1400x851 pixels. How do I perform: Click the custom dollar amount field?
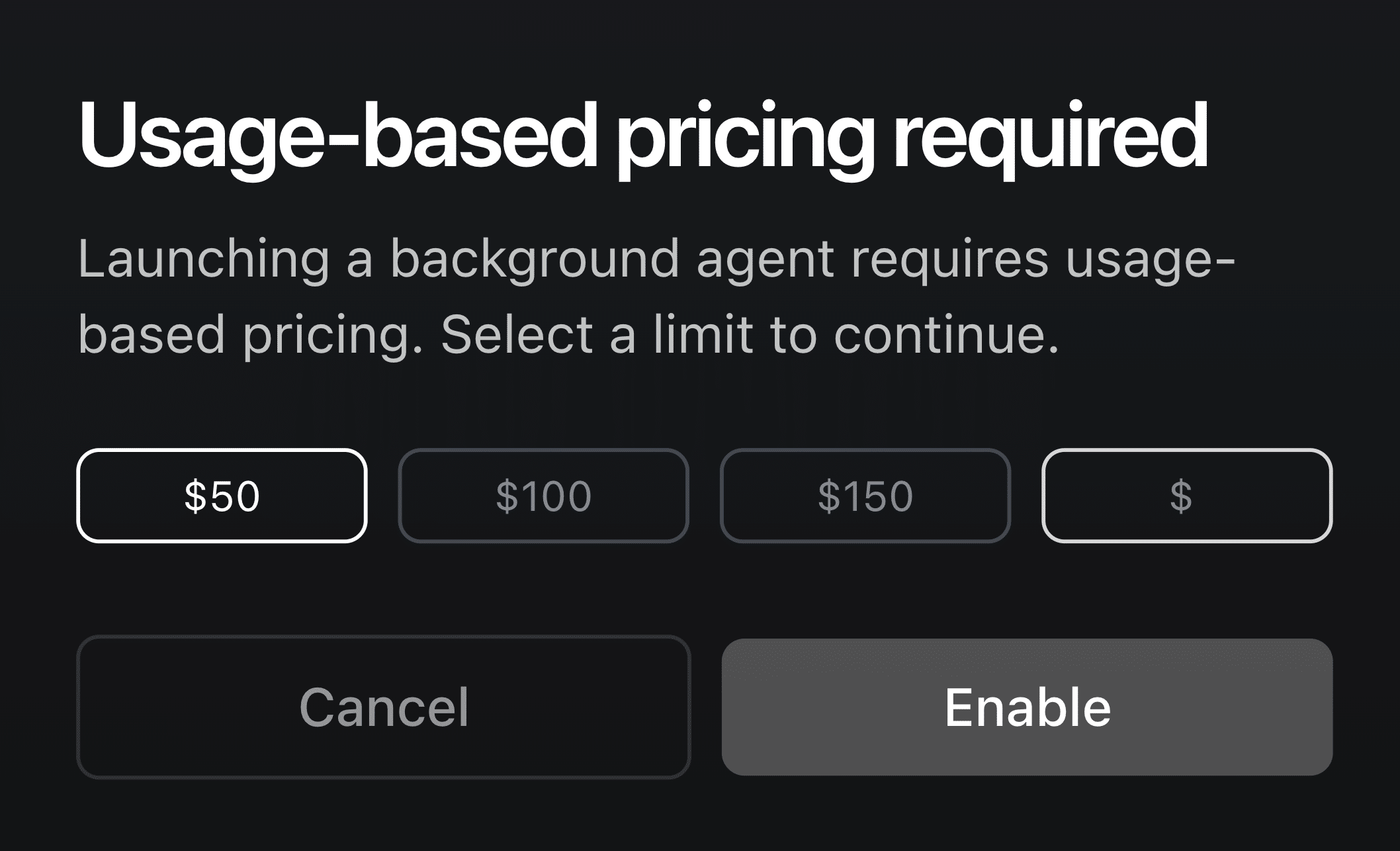click(x=1187, y=496)
